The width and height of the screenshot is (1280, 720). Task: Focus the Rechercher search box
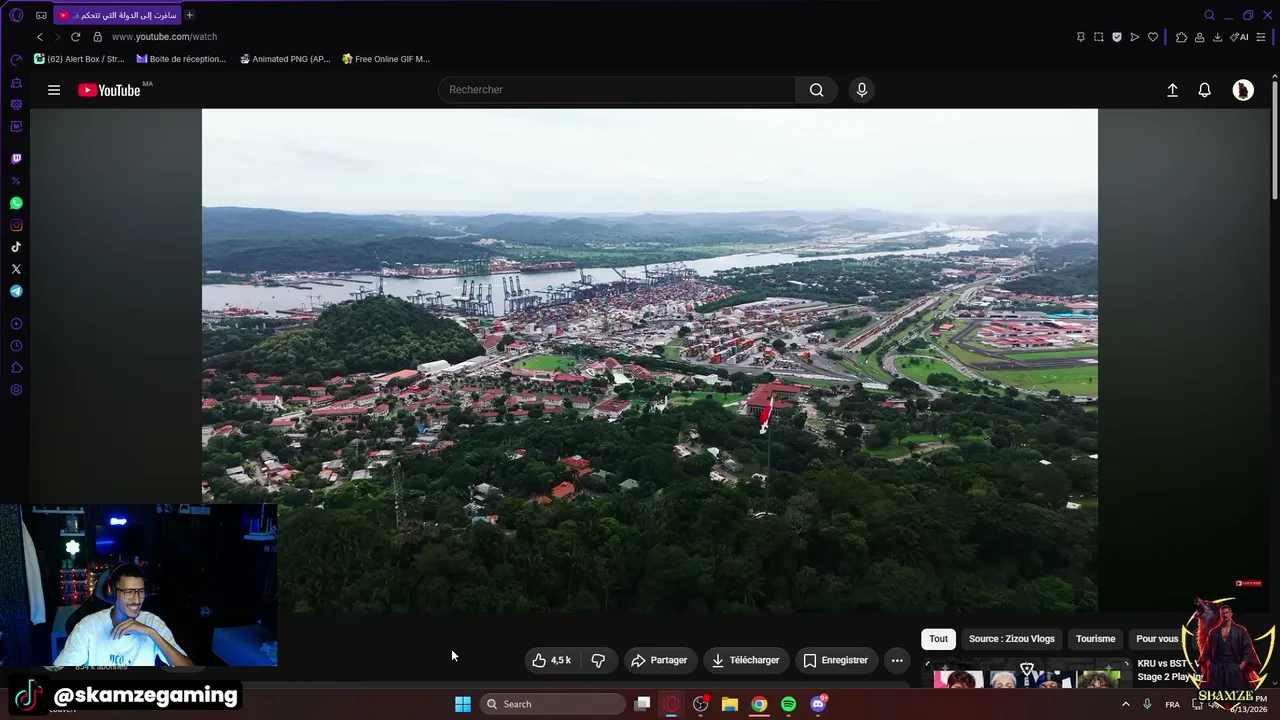pyautogui.click(x=617, y=90)
